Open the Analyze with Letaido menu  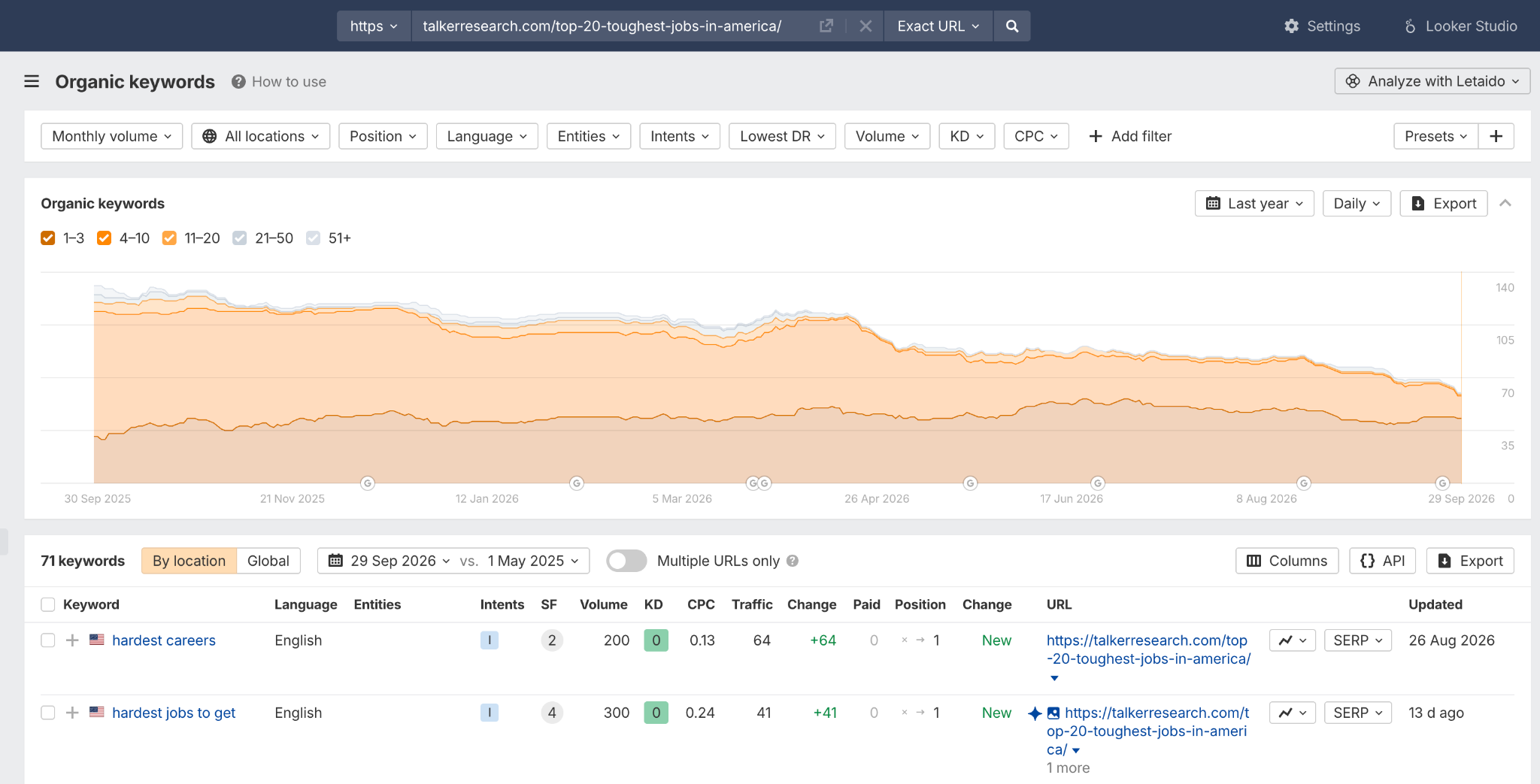pos(1432,81)
